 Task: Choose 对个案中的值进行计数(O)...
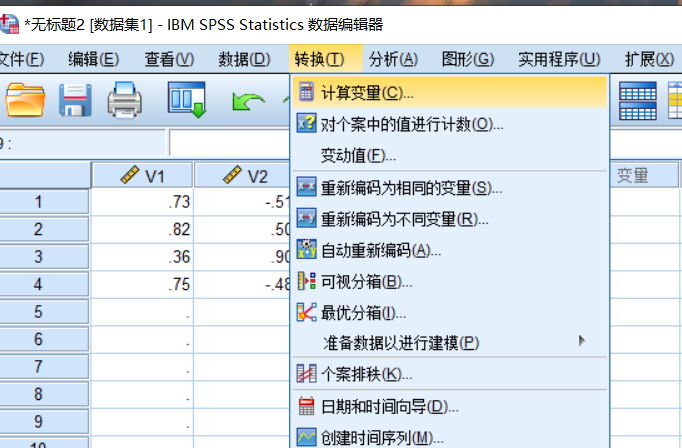tap(450, 124)
